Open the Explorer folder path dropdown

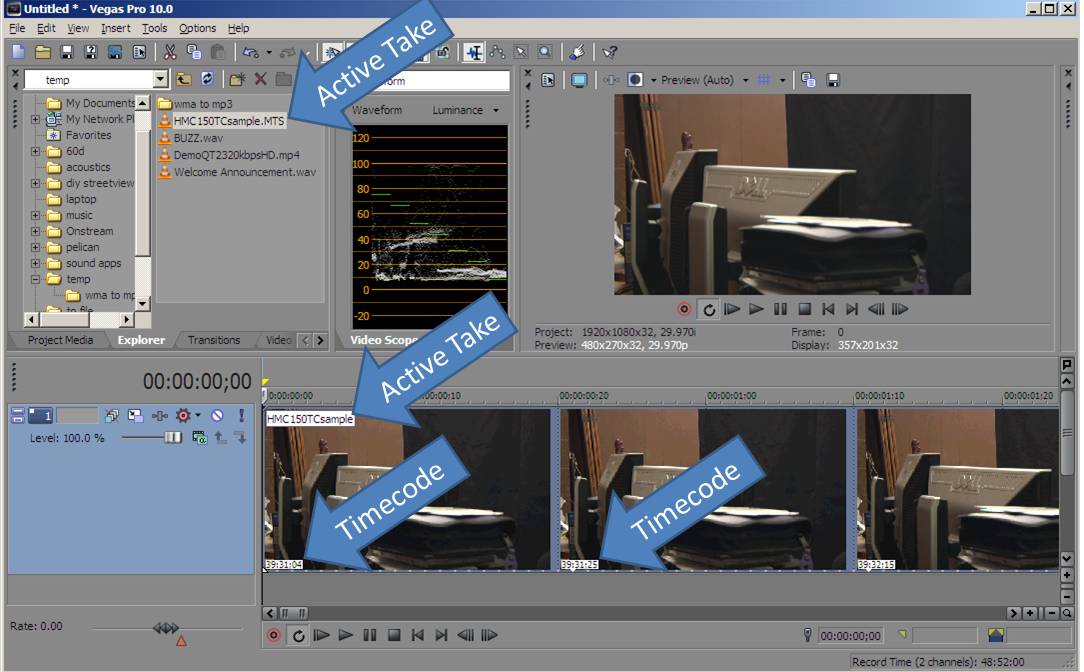(161, 79)
